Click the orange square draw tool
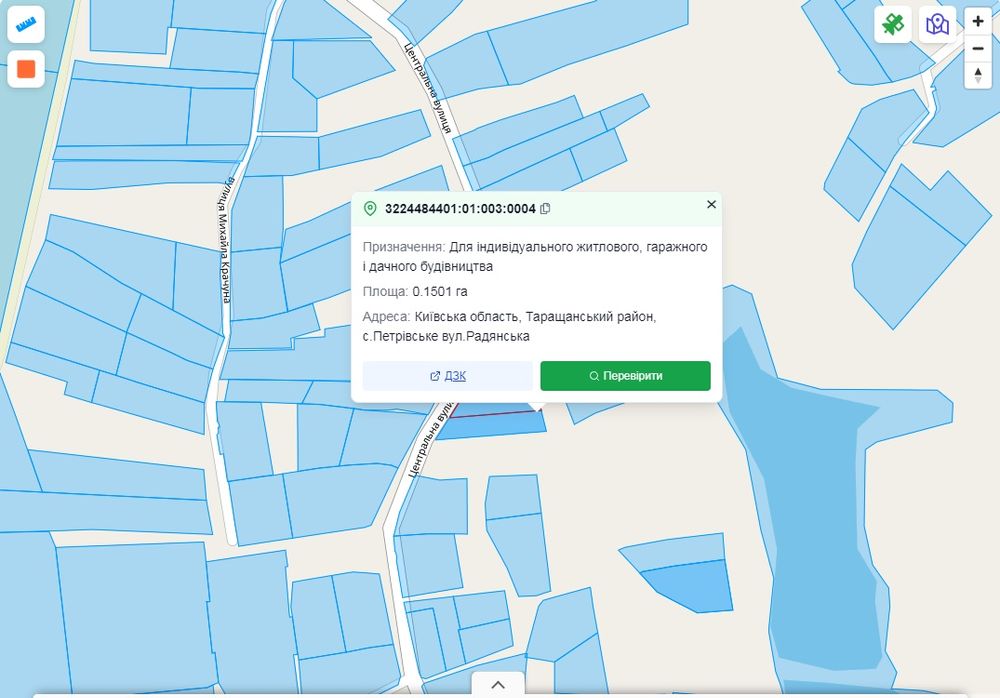 tap(26, 69)
